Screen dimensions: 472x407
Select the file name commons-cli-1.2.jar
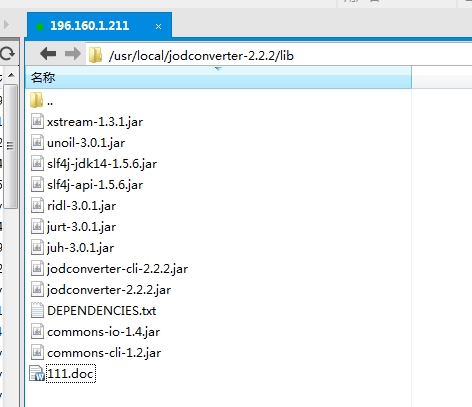point(104,353)
